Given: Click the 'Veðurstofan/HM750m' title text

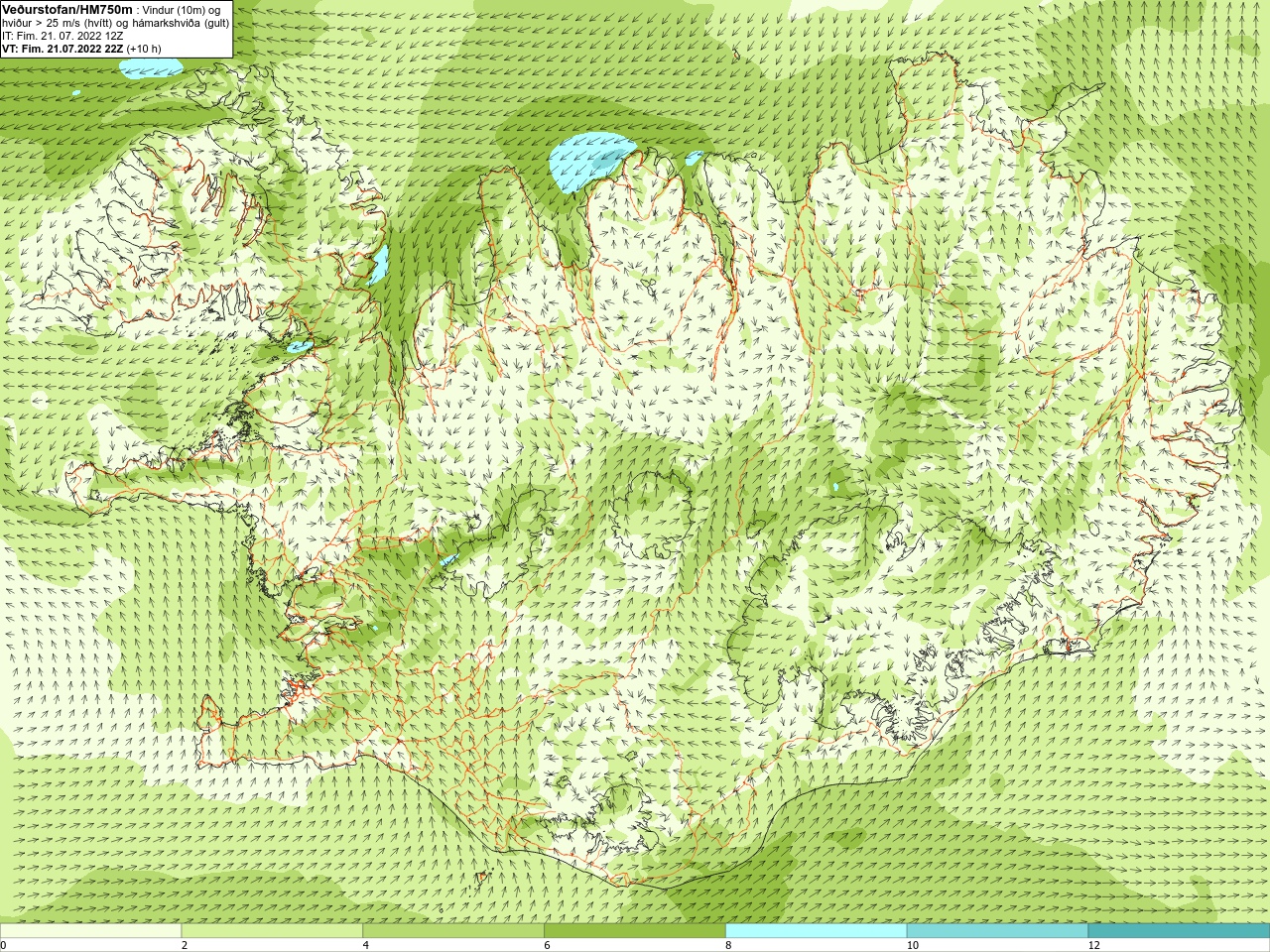Looking at the screenshot, I should tap(67, 9).
